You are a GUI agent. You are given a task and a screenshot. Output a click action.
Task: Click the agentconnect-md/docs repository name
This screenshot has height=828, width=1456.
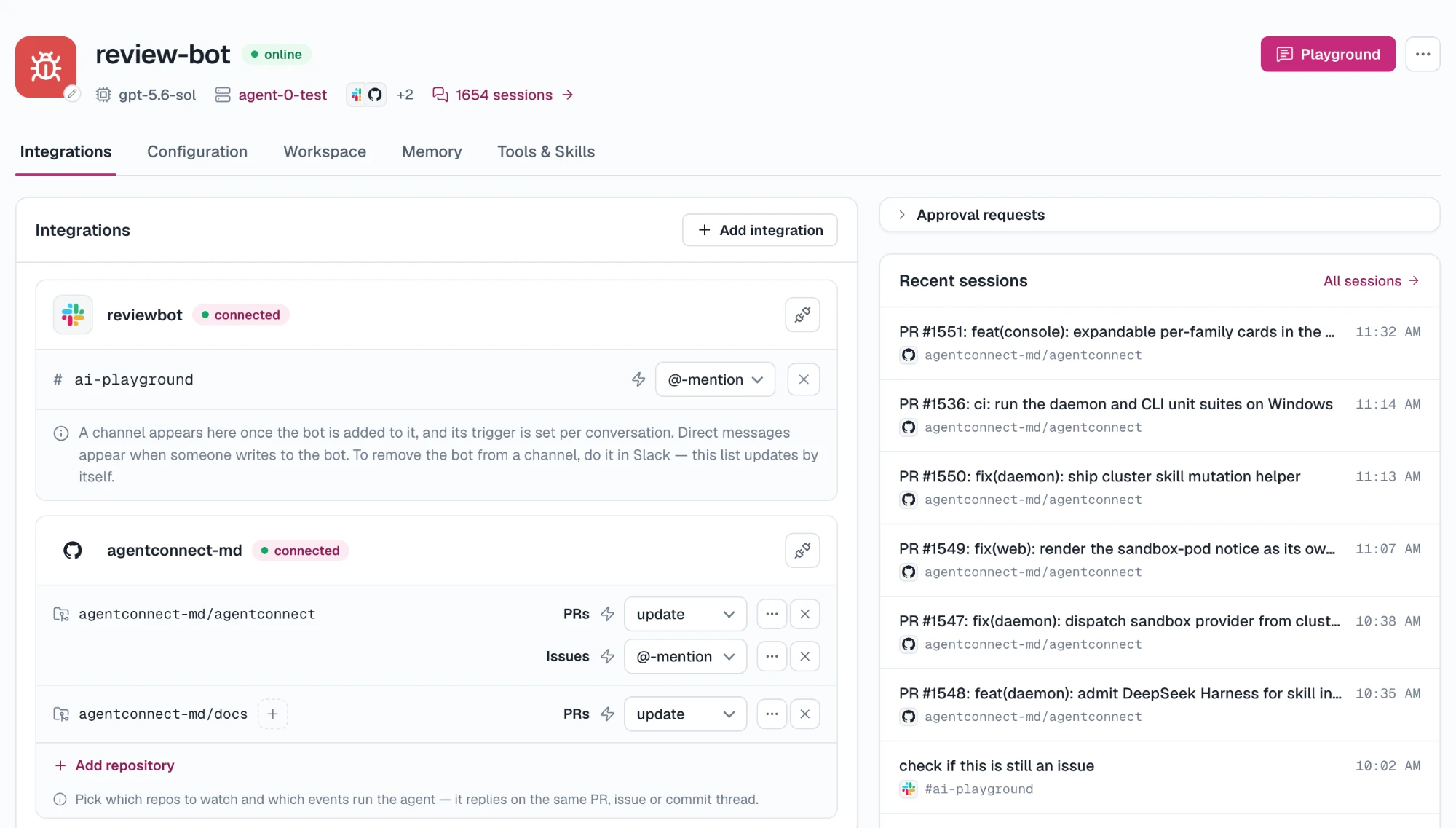[163, 714]
